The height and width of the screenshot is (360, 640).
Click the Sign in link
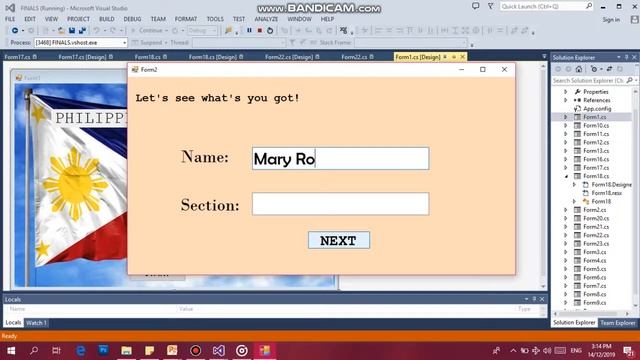611,20
